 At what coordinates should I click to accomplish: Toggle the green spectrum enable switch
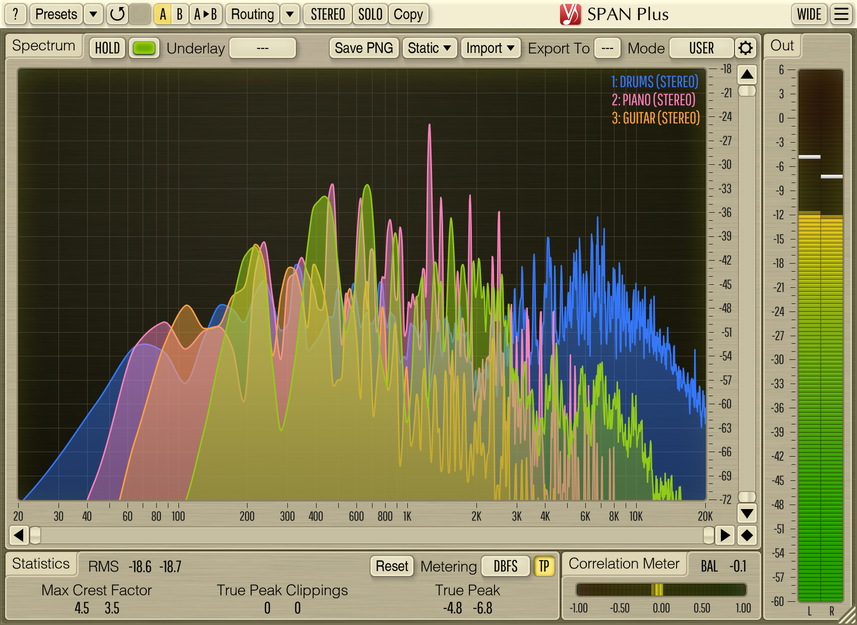point(144,48)
